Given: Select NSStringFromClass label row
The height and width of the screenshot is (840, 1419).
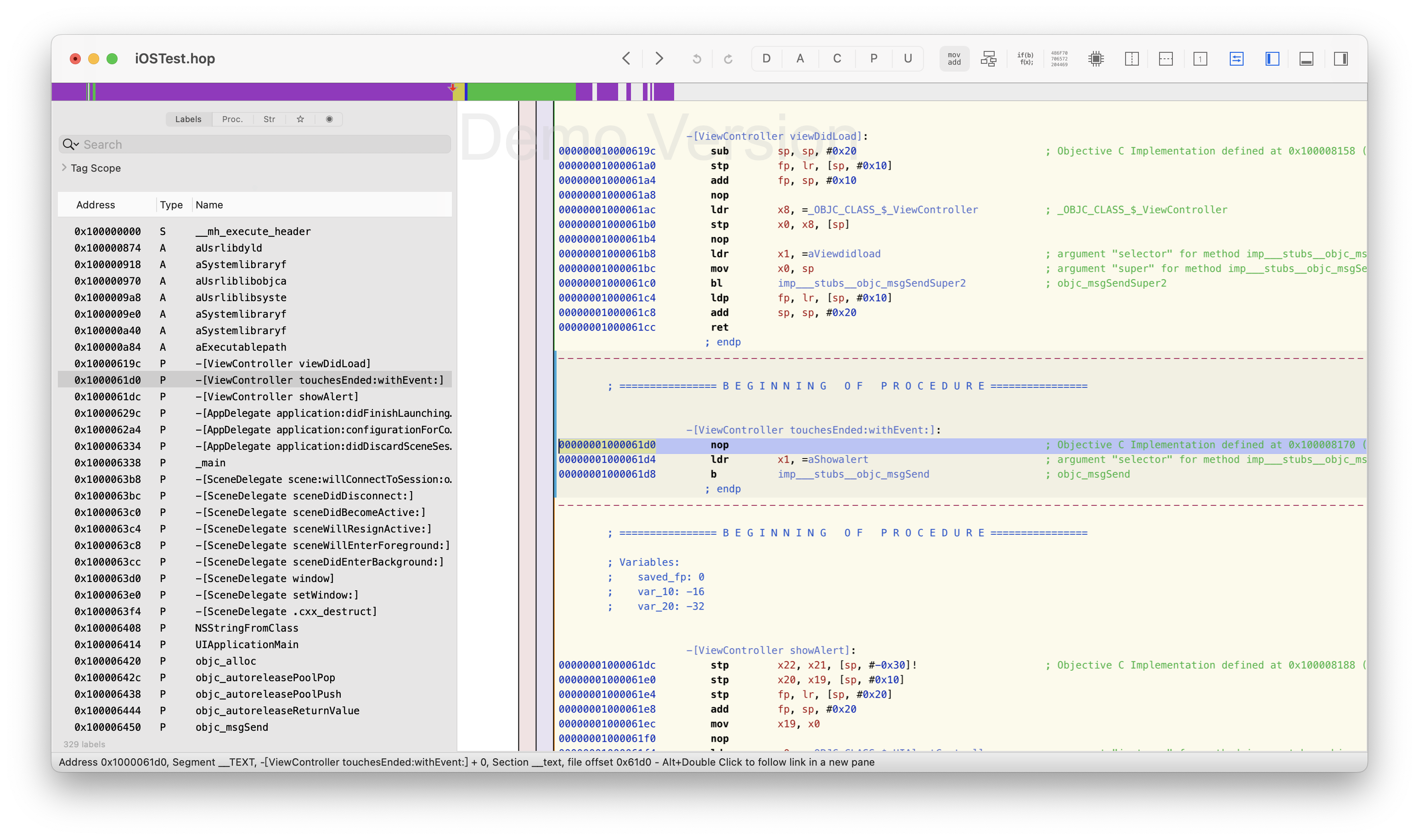Looking at the screenshot, I should point(255,628).
